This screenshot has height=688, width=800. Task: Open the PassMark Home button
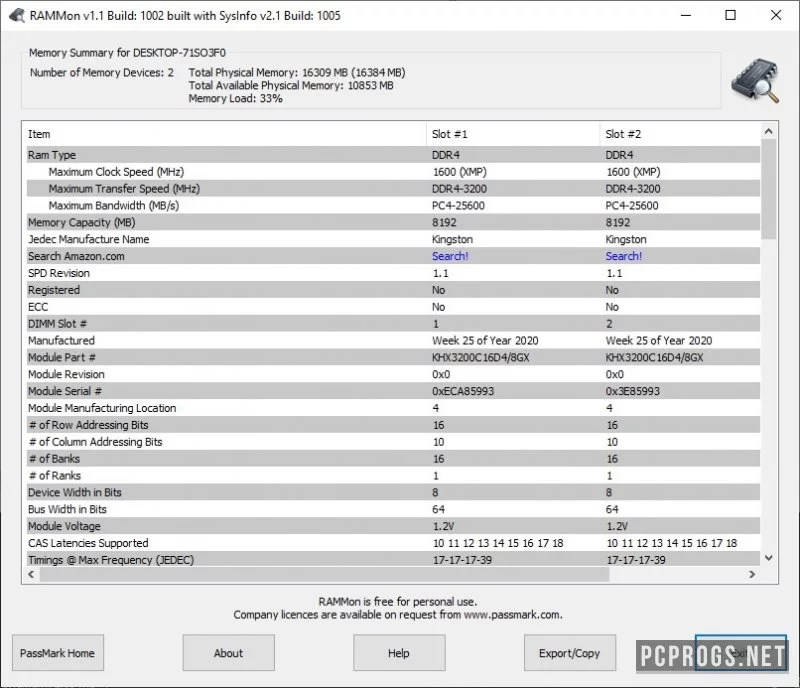pos(58,653)
